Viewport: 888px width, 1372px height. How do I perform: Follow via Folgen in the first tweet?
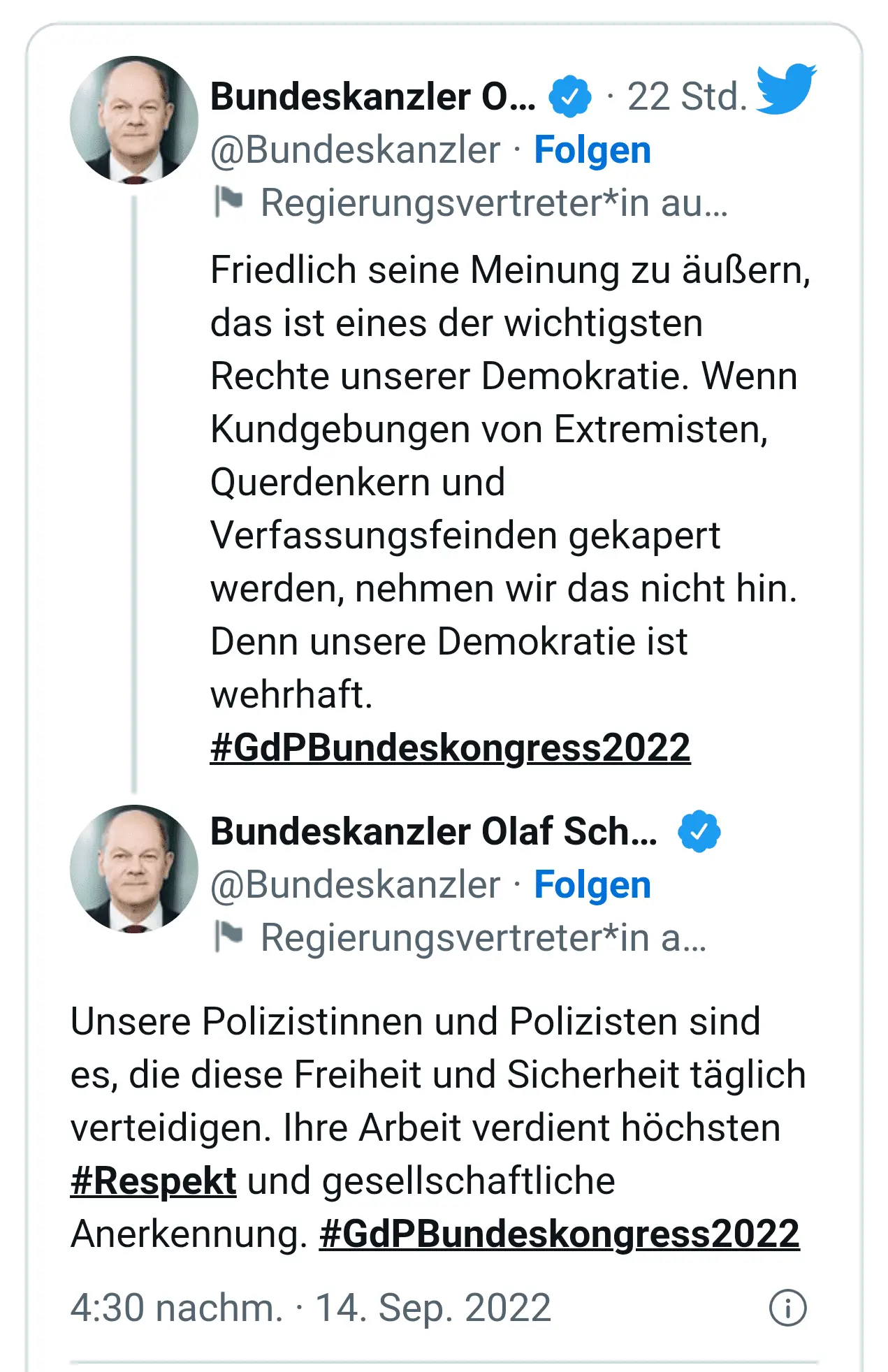pos(592,150)
